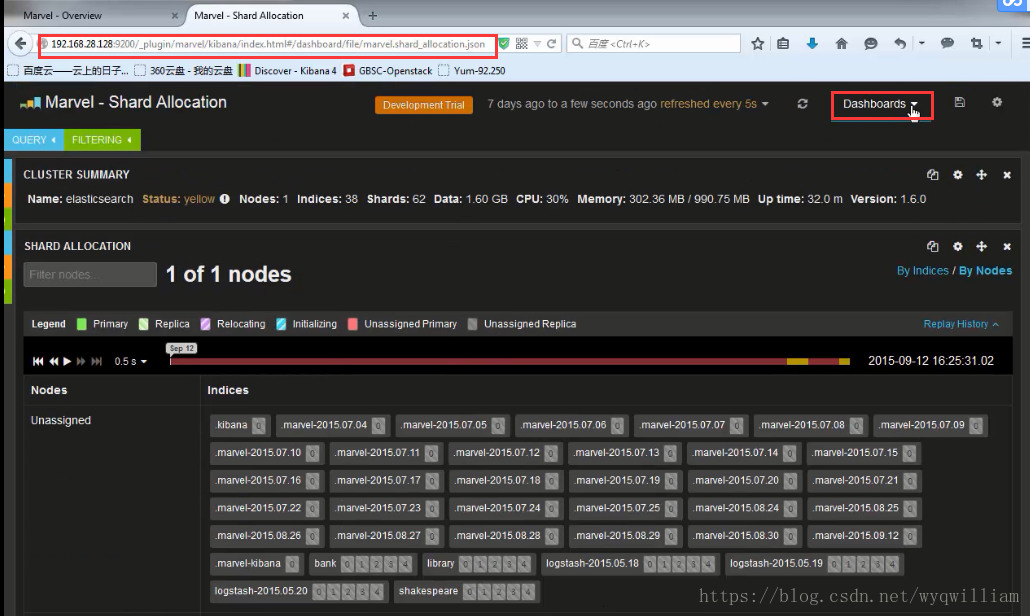The height and width of the screenshot is (616, 1030).
Task: Click the Sep 12 timeline marker
Action: 181,348
